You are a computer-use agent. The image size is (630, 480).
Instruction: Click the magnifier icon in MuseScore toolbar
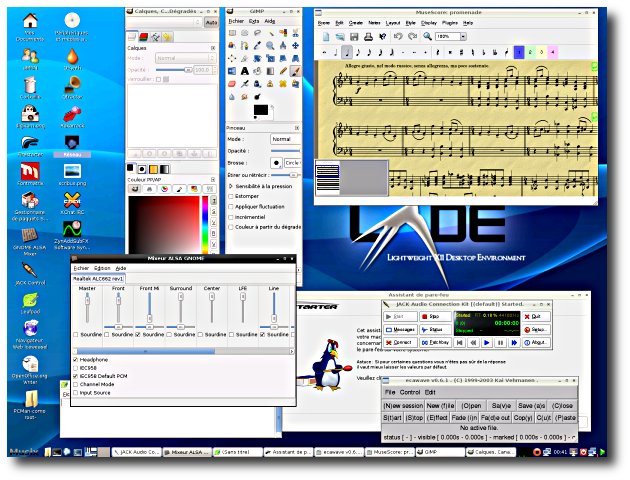point(428,37)
